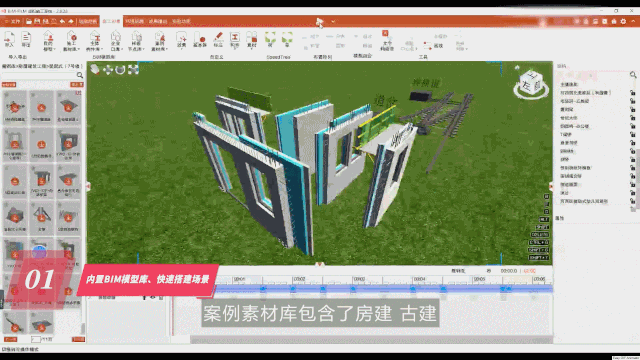Click the 00:03 mark on the timeline ruler
The height and width of the screenshot is (360, 640).
pos(359,279)
